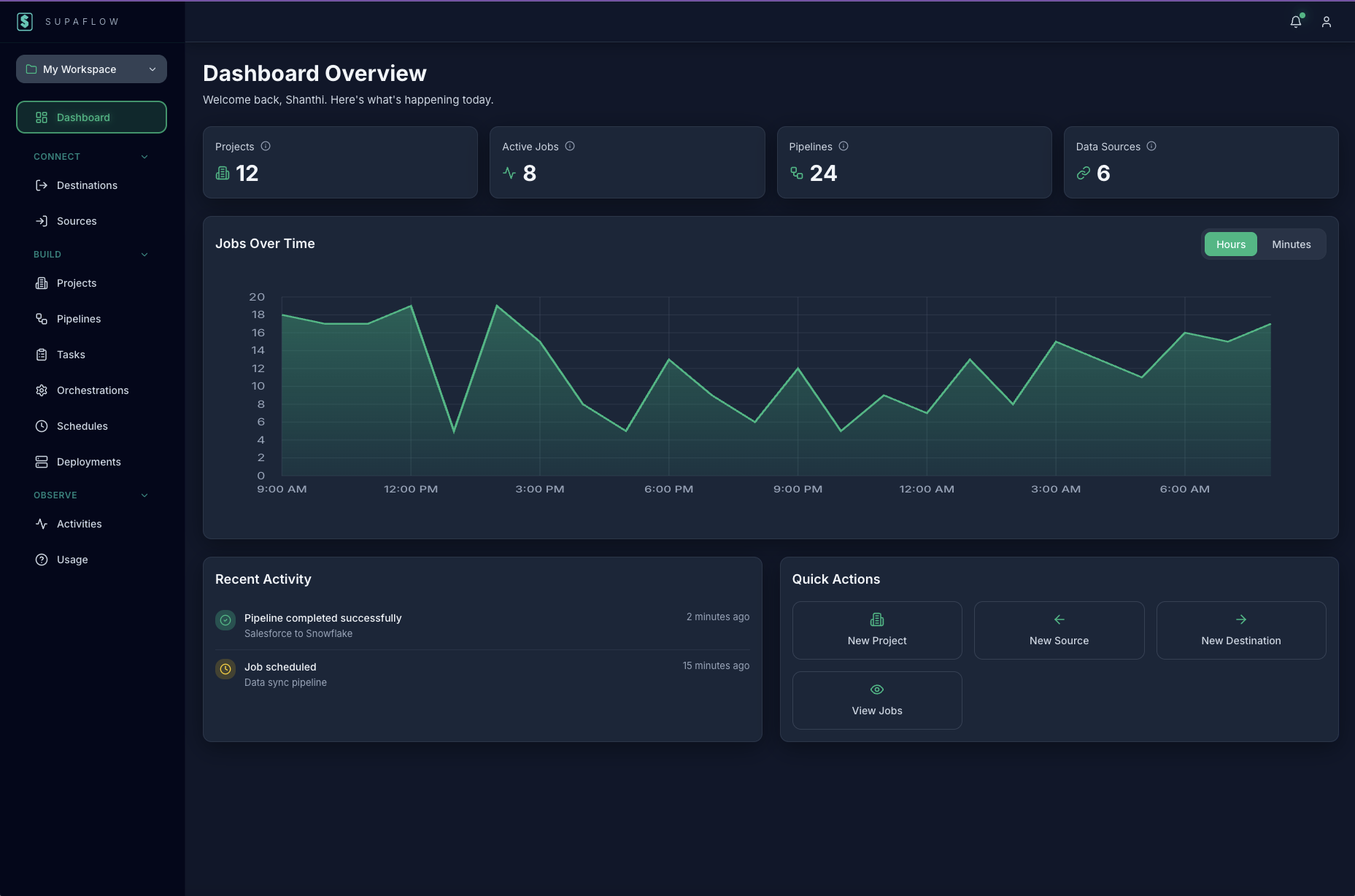Click the Schedules clock icon
Screen dimensions: 1355x896
42,426
